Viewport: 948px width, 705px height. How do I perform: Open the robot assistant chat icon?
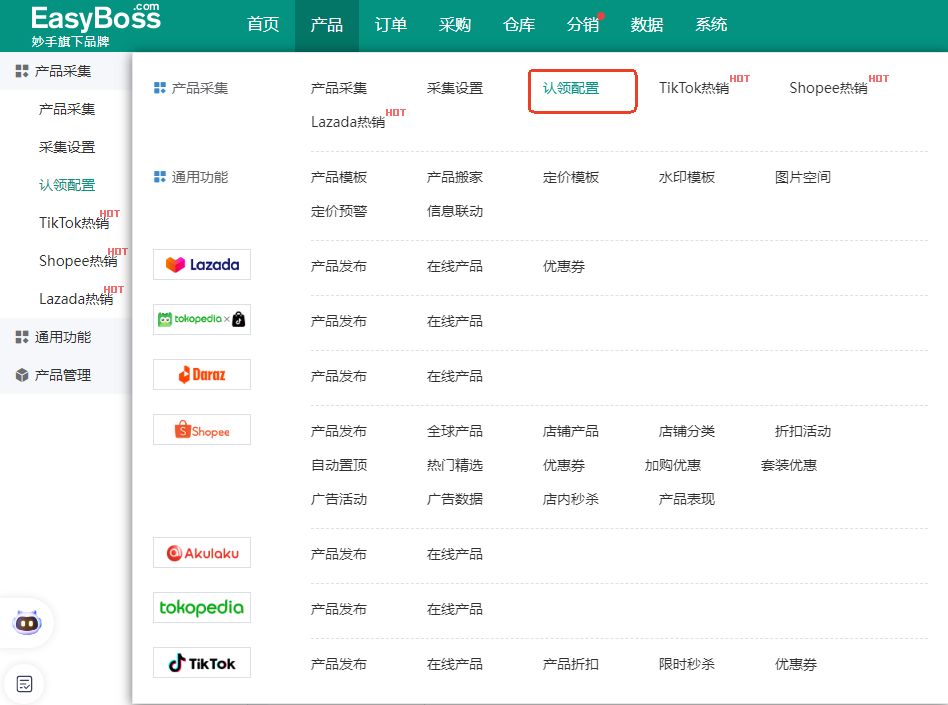tap(27, 623)
